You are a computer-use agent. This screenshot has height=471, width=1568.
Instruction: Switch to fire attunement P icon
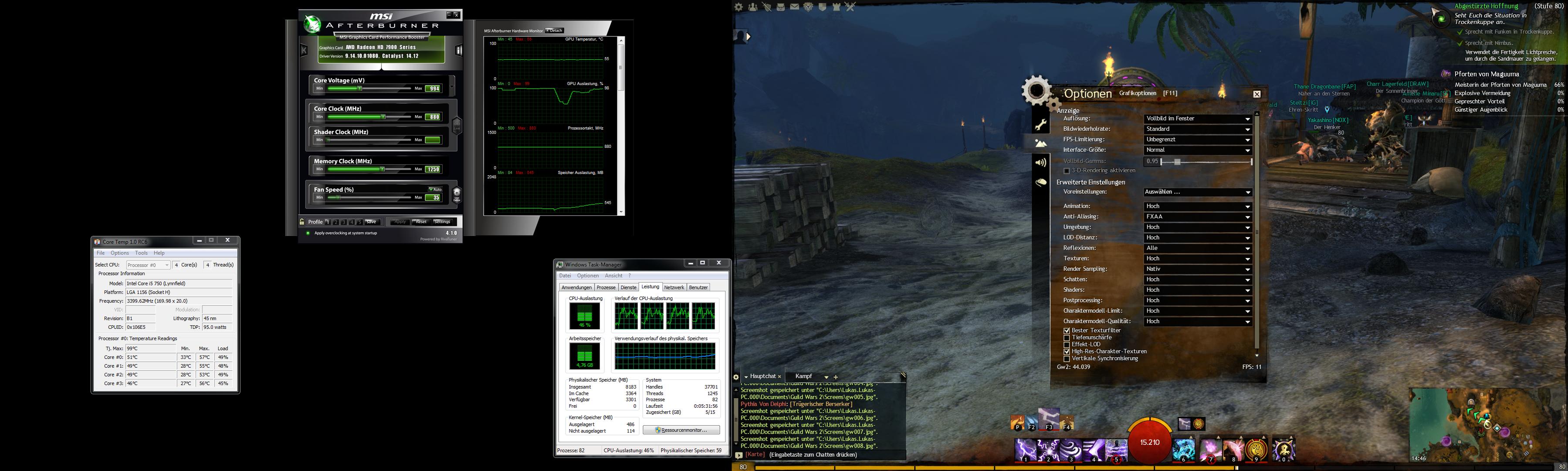(x=1017, y=423)
